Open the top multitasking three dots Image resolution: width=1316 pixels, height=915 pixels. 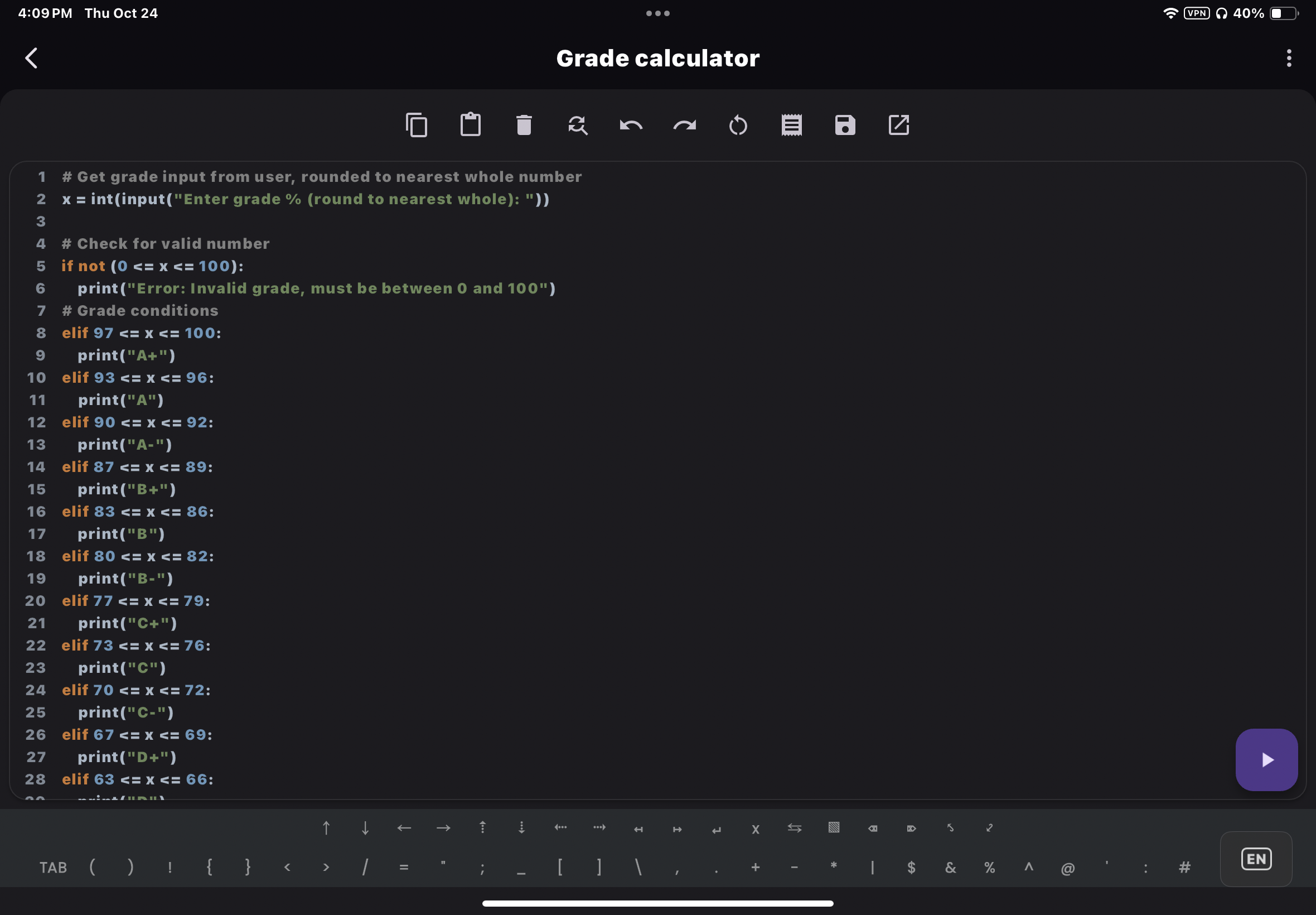[657, 13]
